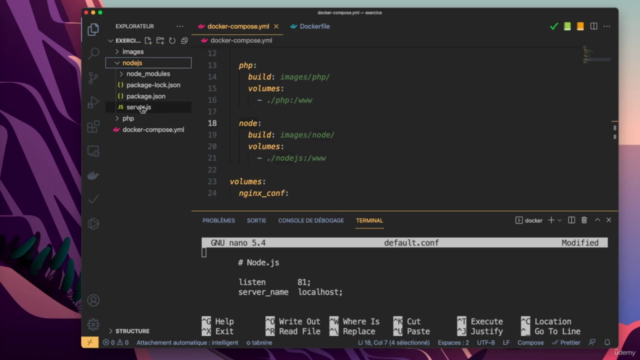Change language mode via Compose
Viewport: 640px width, 360px height.
(530, 342)
